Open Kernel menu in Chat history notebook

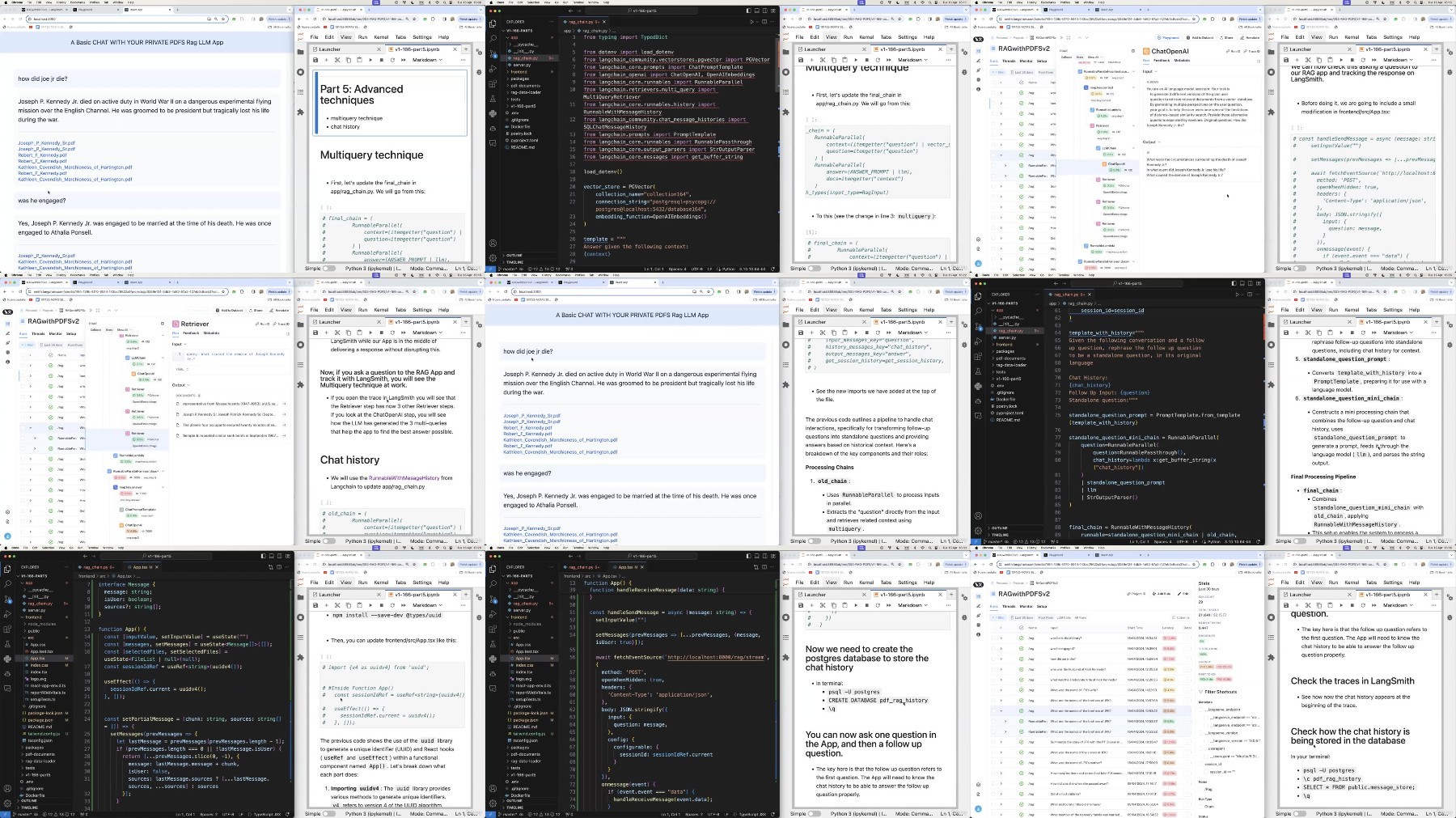tap(380, 310)
